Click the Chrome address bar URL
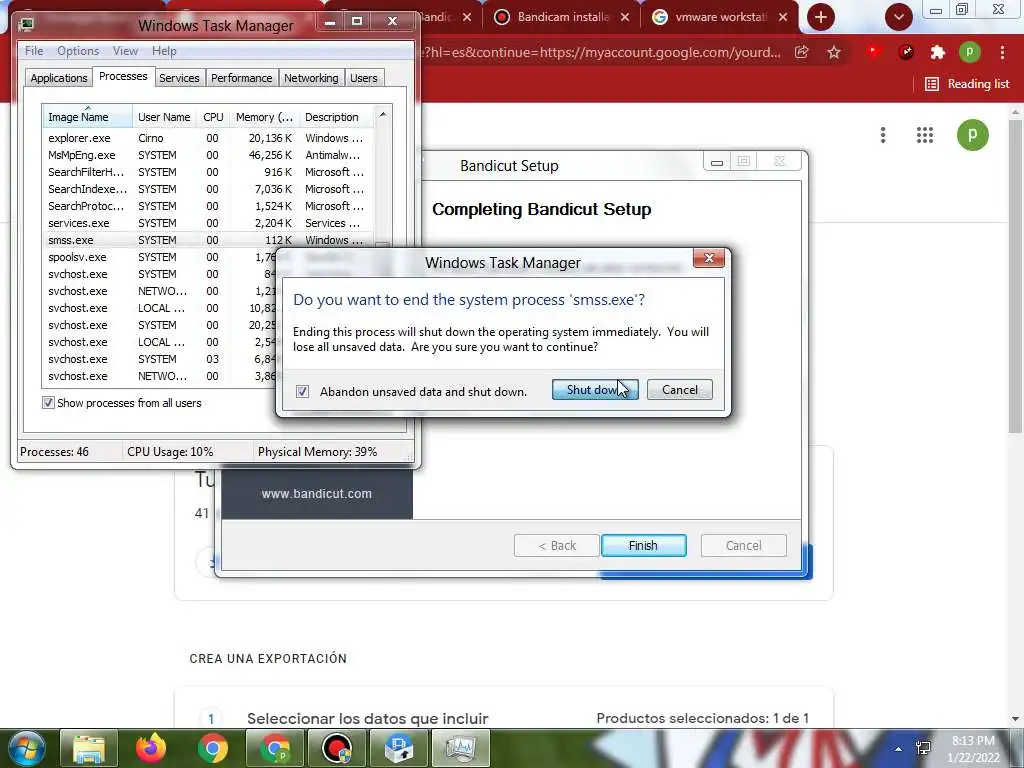 tap(601, 52)
